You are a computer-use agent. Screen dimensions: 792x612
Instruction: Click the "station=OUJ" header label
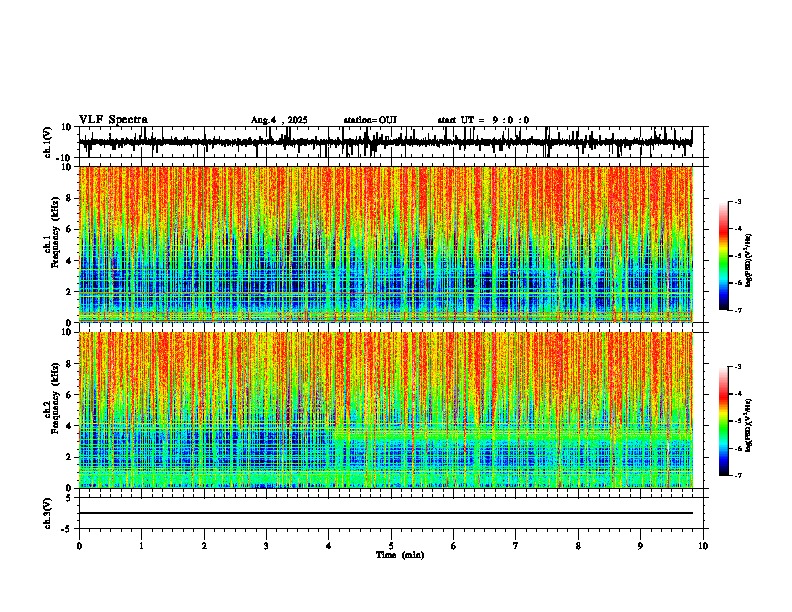(370, 120)
